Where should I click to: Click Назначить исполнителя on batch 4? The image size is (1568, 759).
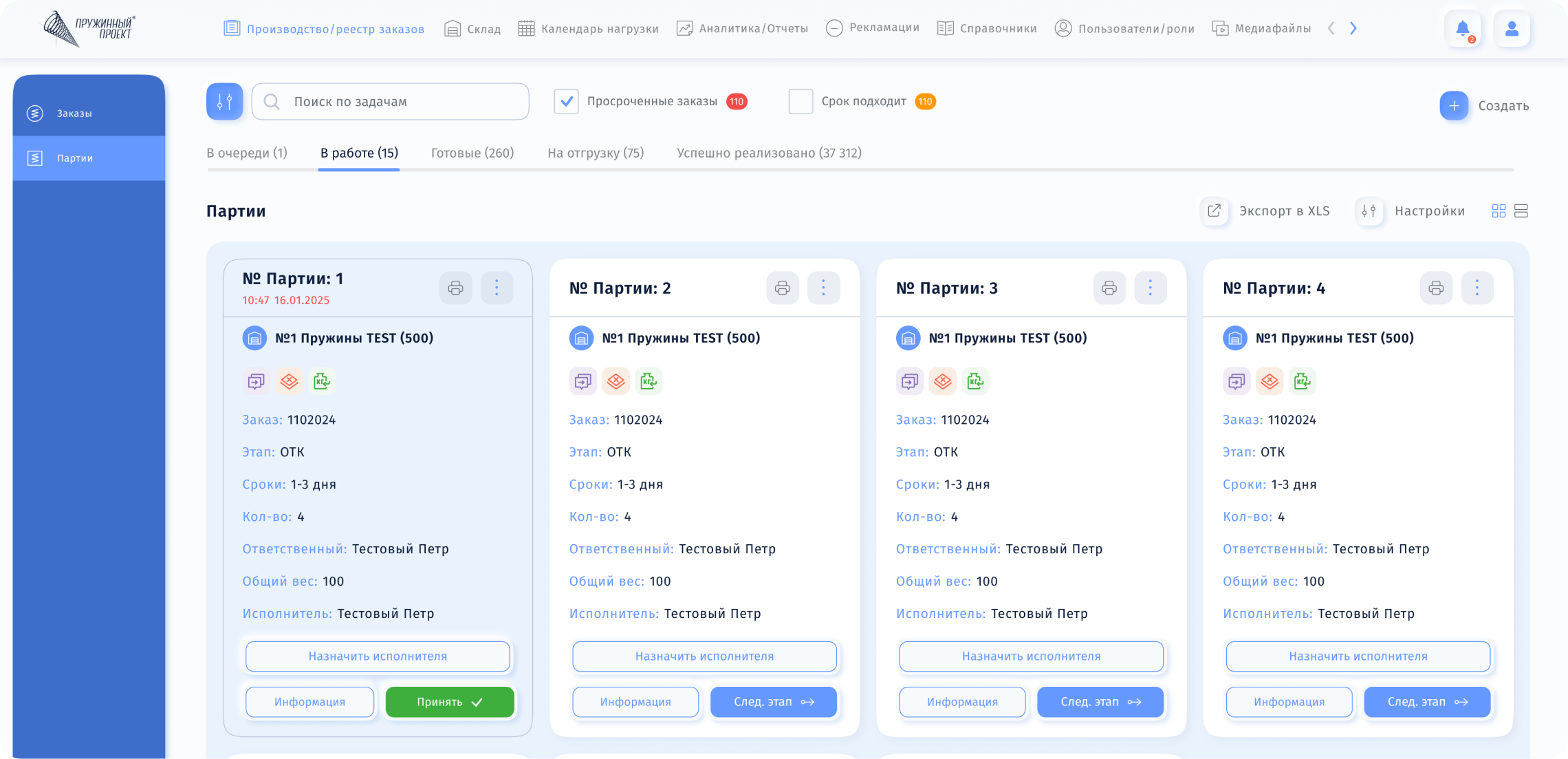tap(1358, 656)
